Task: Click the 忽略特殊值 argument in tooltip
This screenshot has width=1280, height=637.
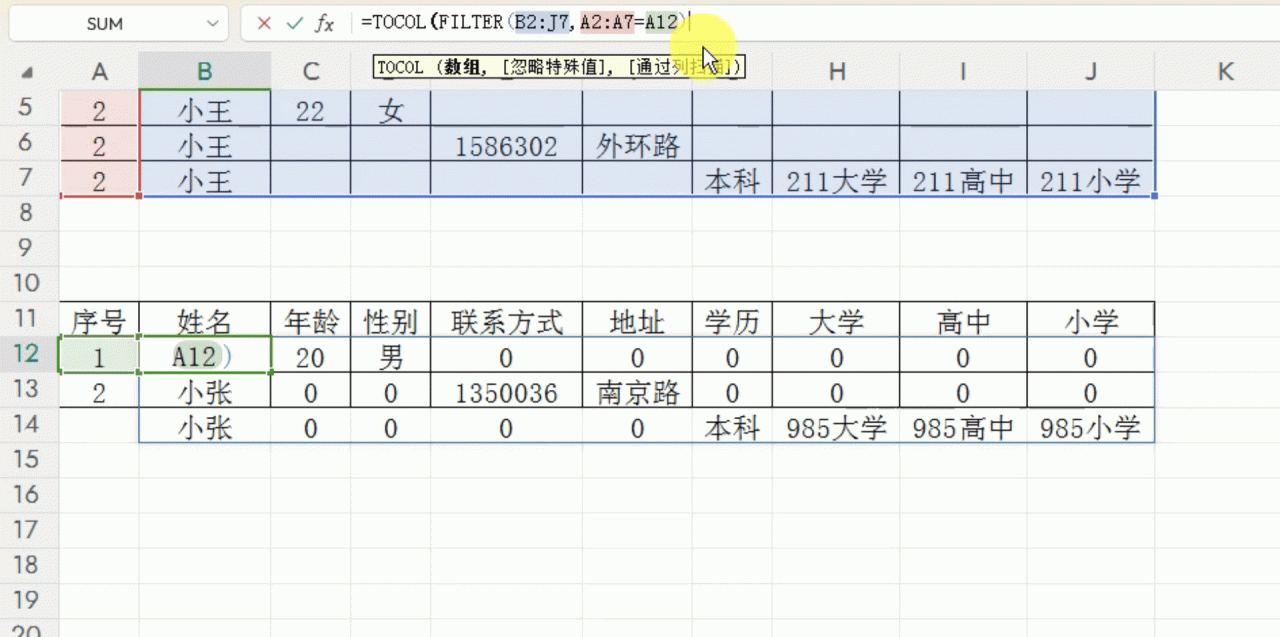Action: pos(554,68)
